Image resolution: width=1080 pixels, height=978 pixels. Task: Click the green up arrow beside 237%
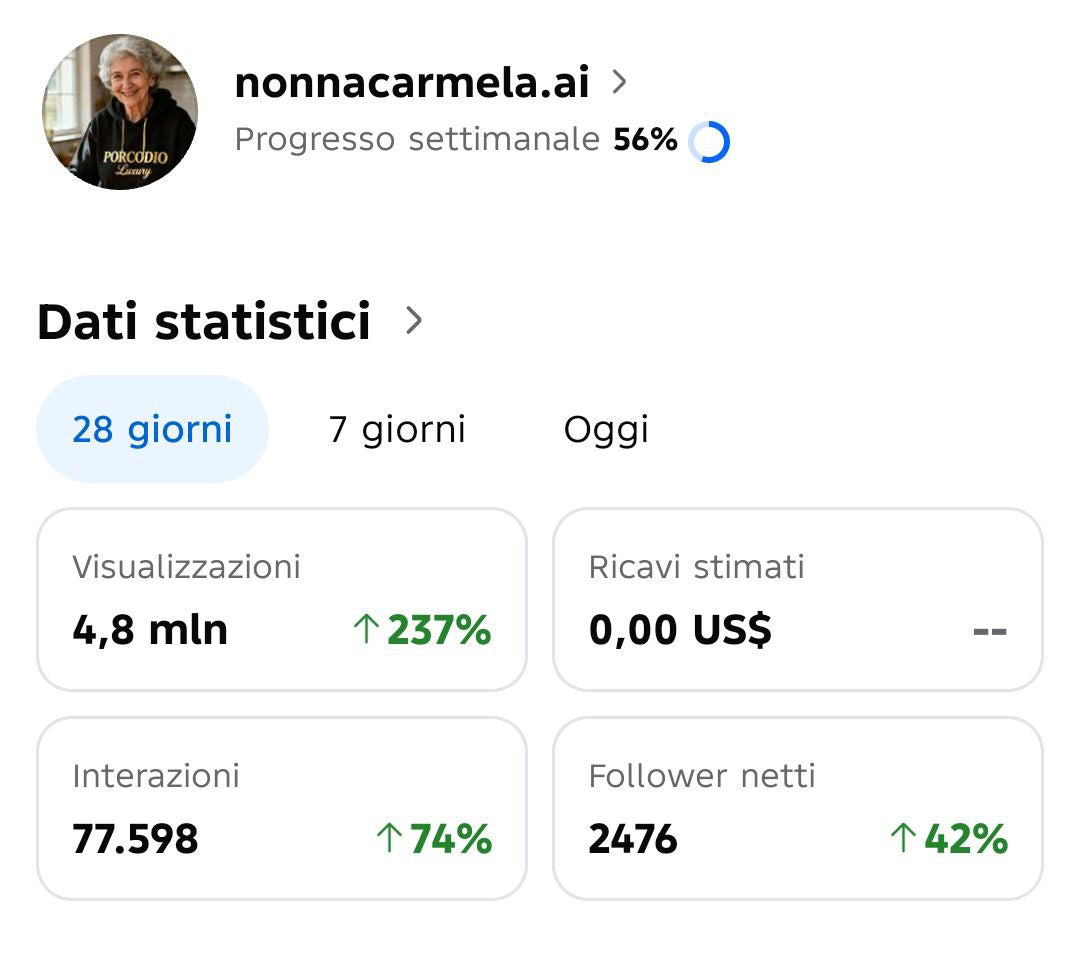coord(365,630)
